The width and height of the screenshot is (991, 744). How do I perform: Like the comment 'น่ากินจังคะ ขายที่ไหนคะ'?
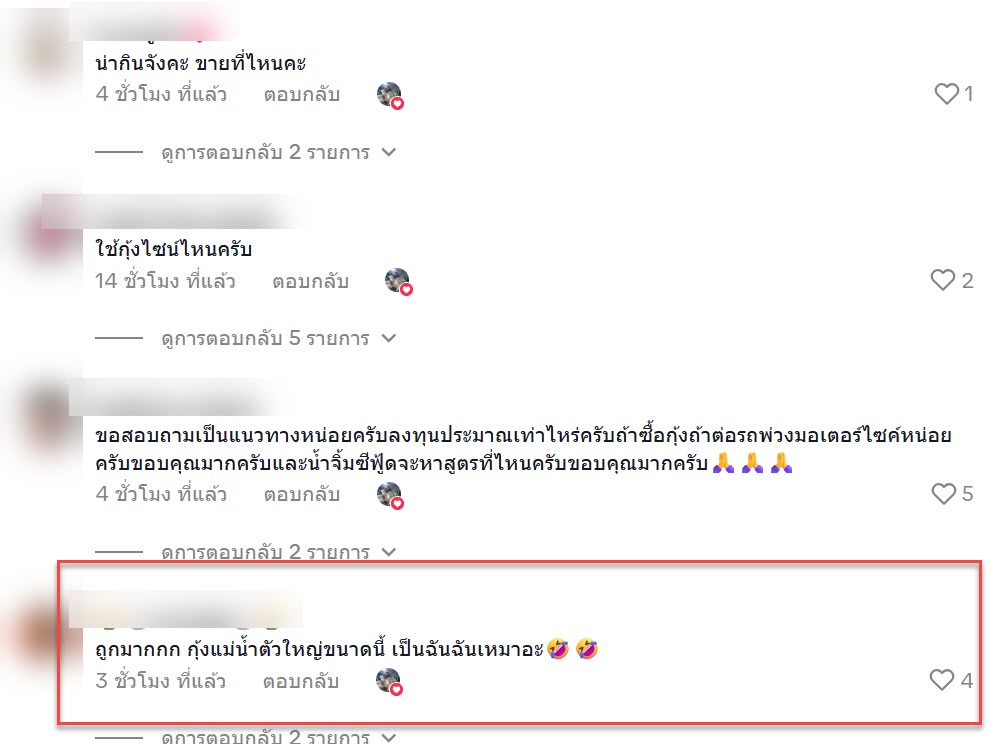pos(946,94)
